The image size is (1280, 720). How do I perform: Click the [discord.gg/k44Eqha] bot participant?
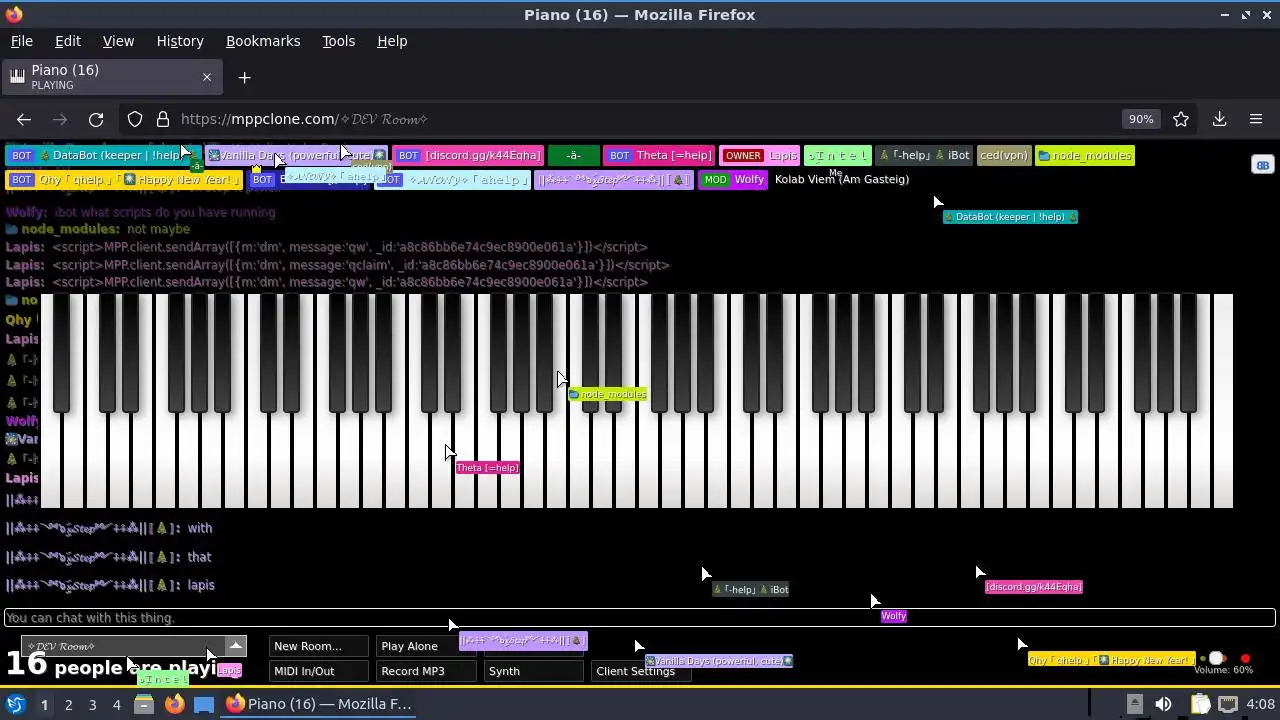(468, 155)
